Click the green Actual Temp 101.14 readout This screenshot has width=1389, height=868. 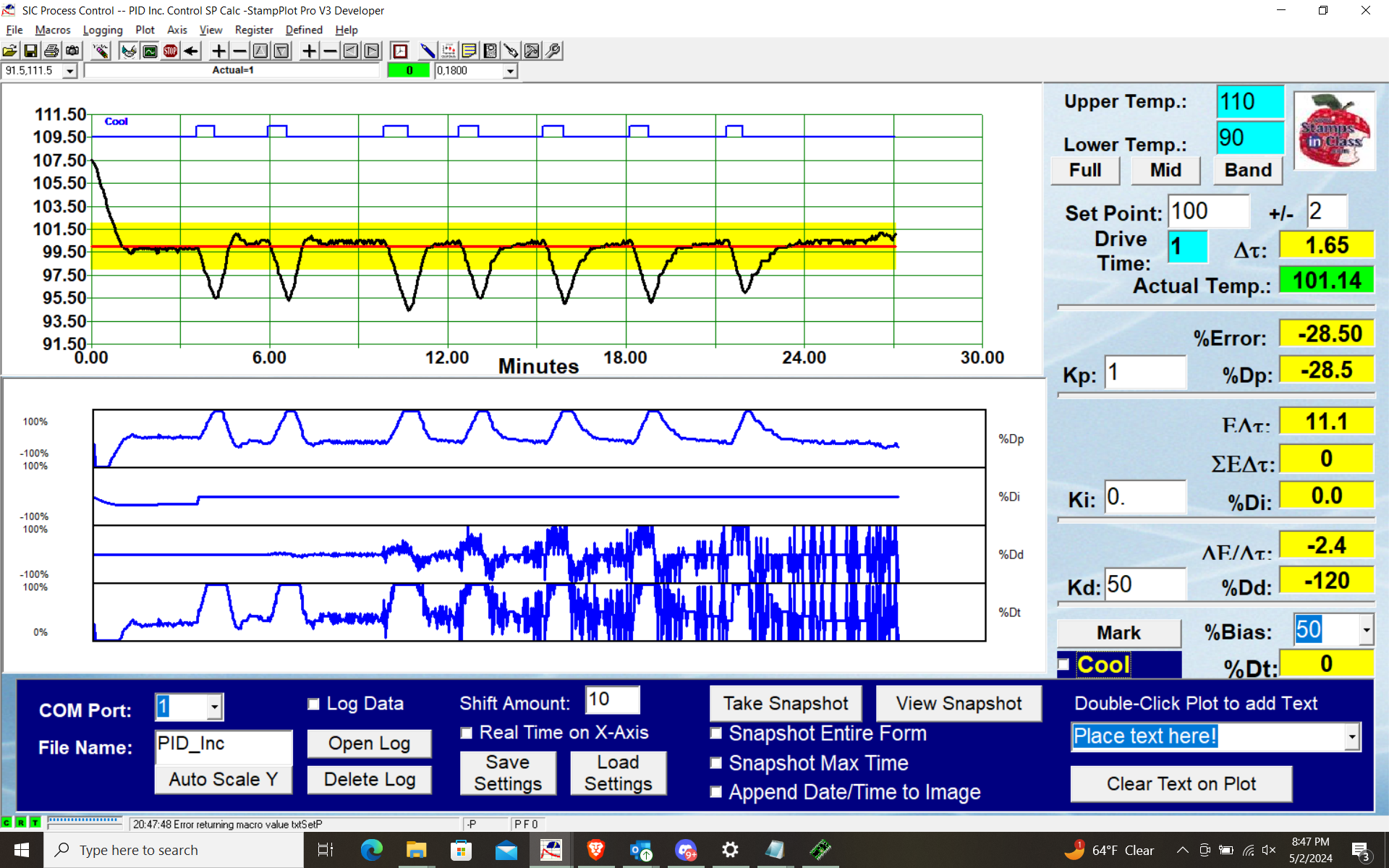[x=1326, y=280]
